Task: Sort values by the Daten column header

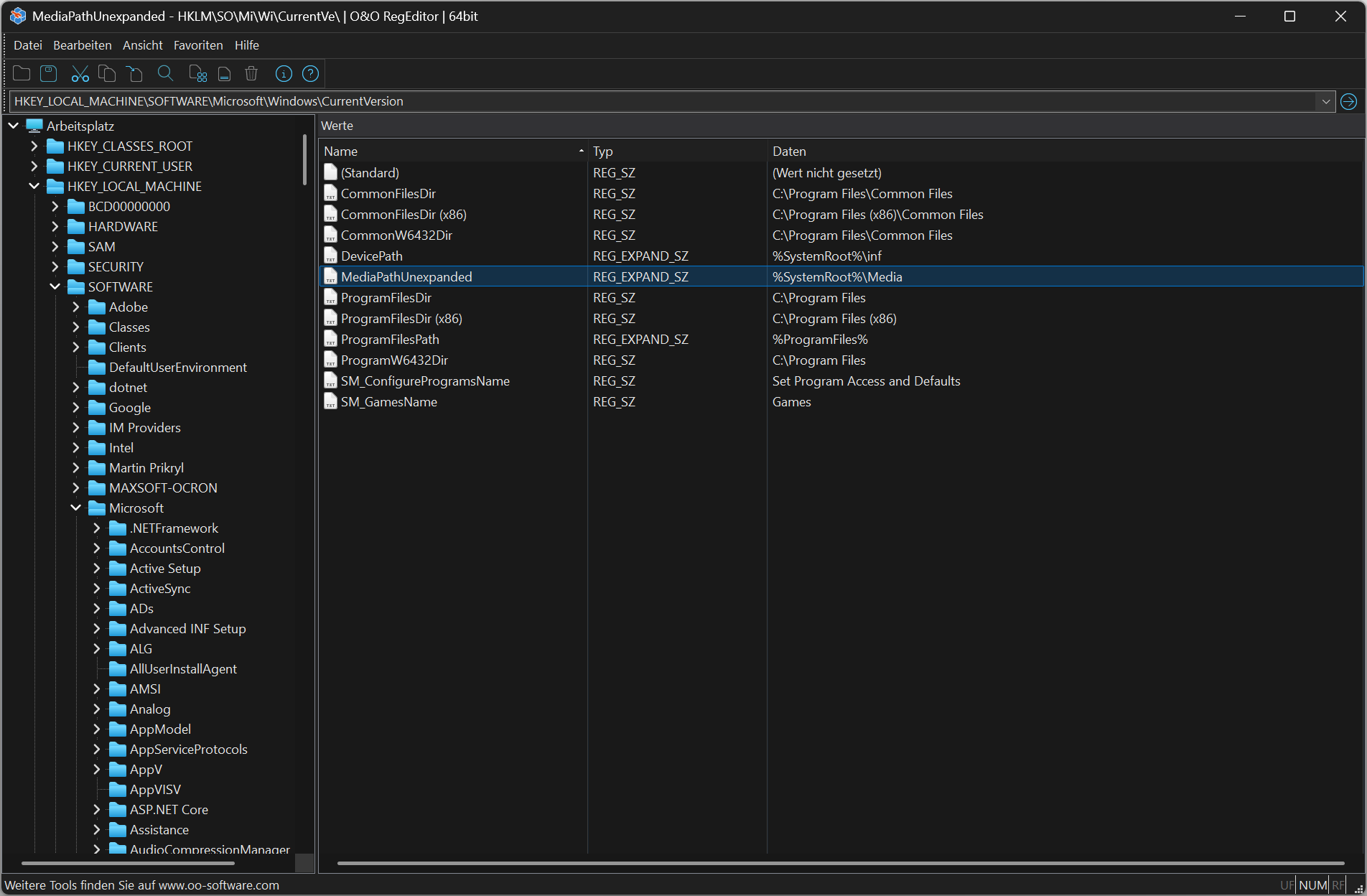Action: pyautogui.click(x=1065, y=151)
